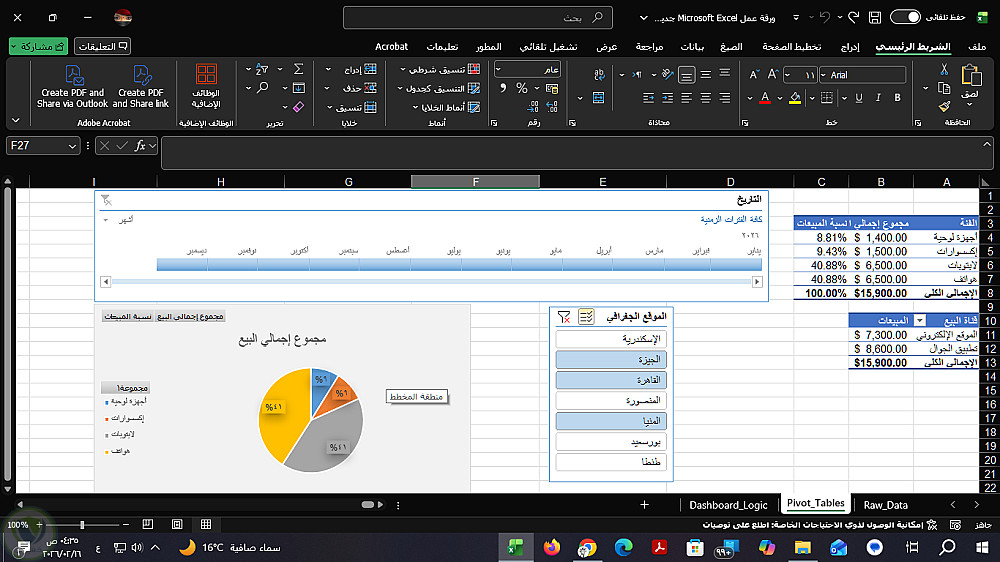Viewport: 1000px width, 562px height.
Task: Open Sort and Filter tool
Action: tap(261, 69)
